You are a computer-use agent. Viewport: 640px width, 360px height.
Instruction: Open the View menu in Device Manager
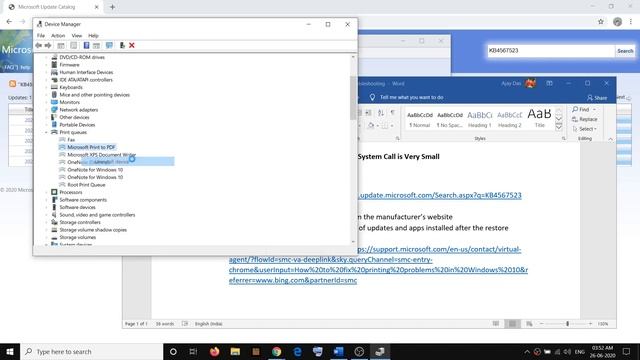[x=77, y=36]
